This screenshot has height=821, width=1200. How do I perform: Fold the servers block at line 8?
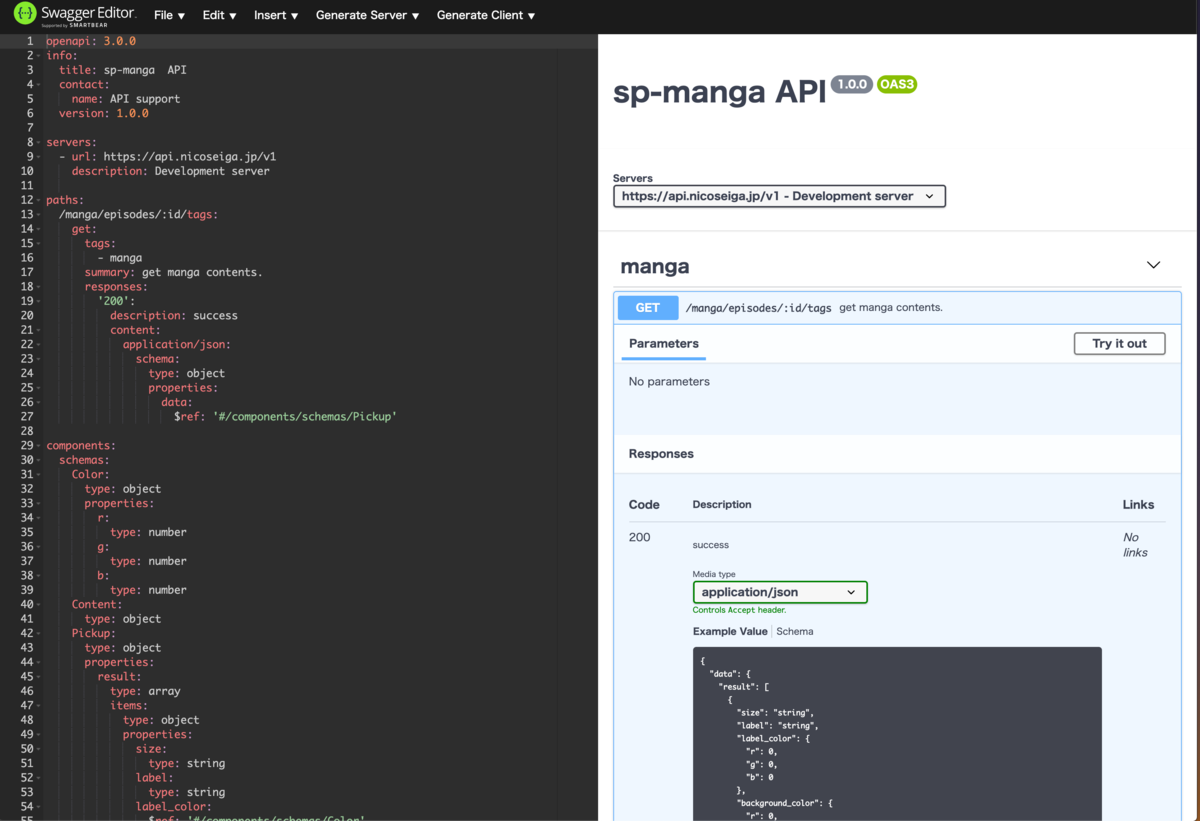pos(39,142)
